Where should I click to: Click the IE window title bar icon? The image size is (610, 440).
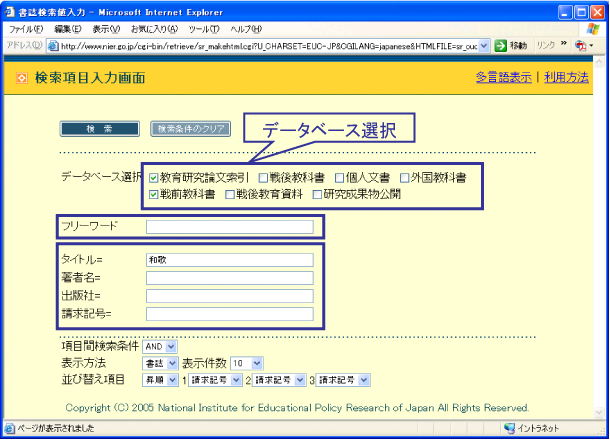[x=10, y=12]
